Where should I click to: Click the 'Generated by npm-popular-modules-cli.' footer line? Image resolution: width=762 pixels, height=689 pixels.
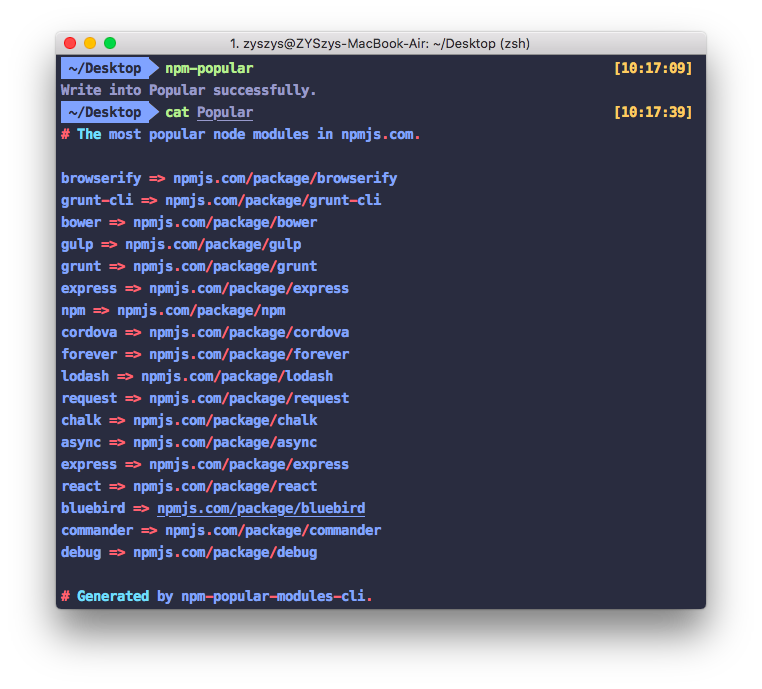click(x=217, y=596)
